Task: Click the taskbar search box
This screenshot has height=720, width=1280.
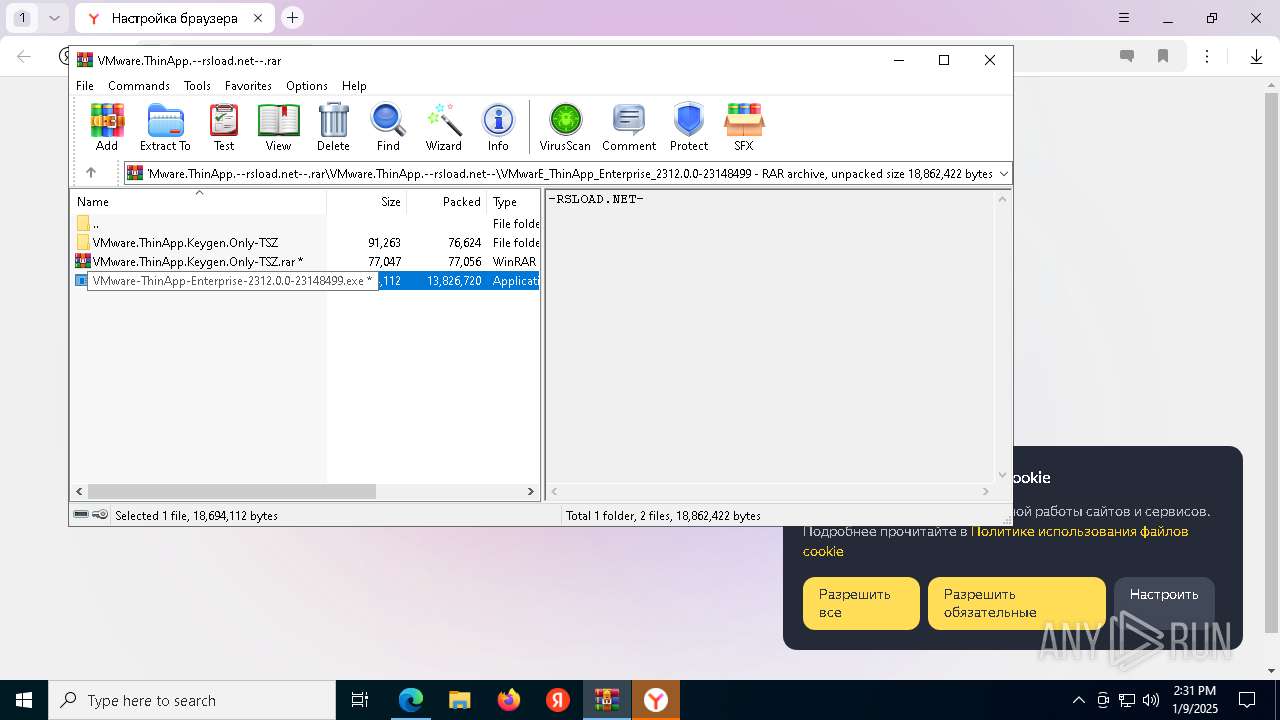Action: 192,700
